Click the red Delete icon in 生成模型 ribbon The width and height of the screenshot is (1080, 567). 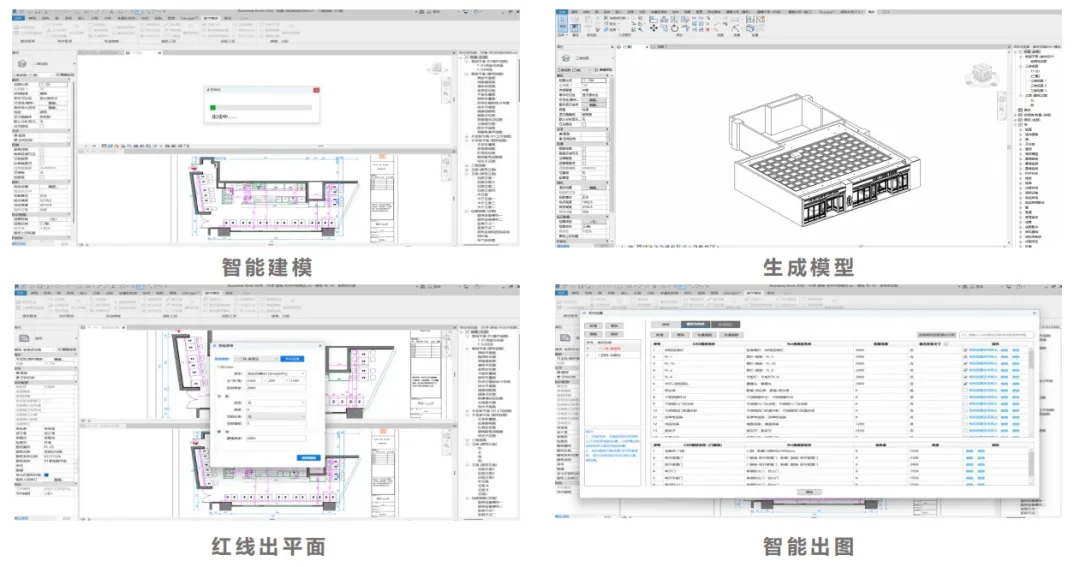(x=707, y=30)
